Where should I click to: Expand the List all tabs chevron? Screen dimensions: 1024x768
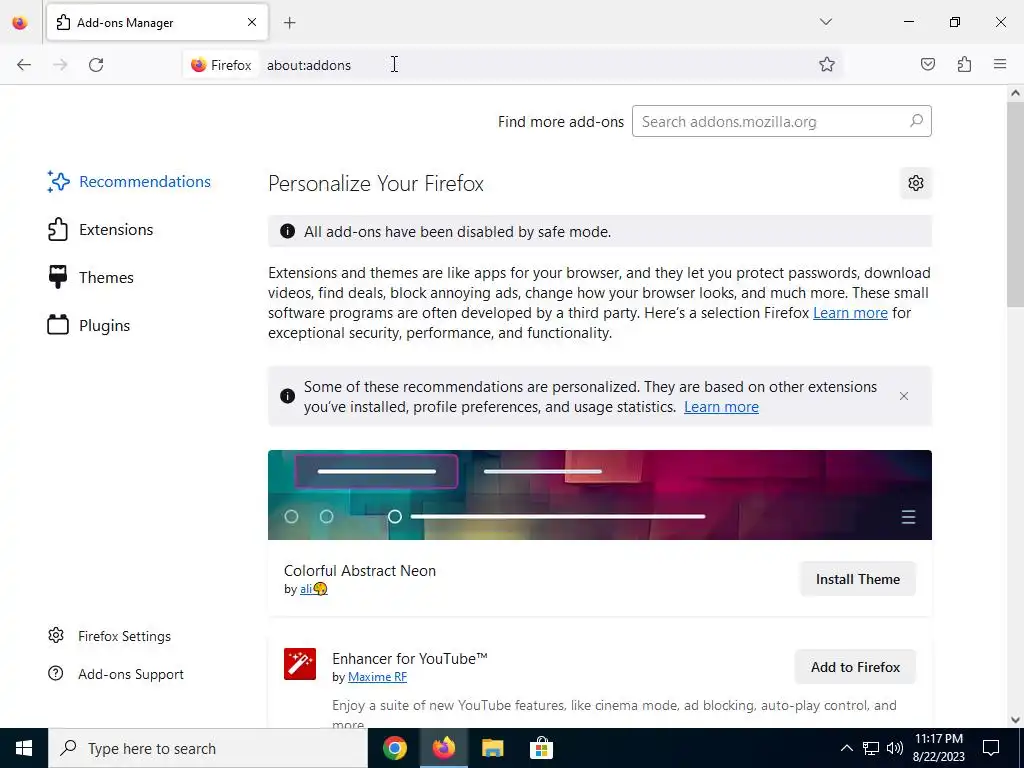pos(826,22)
